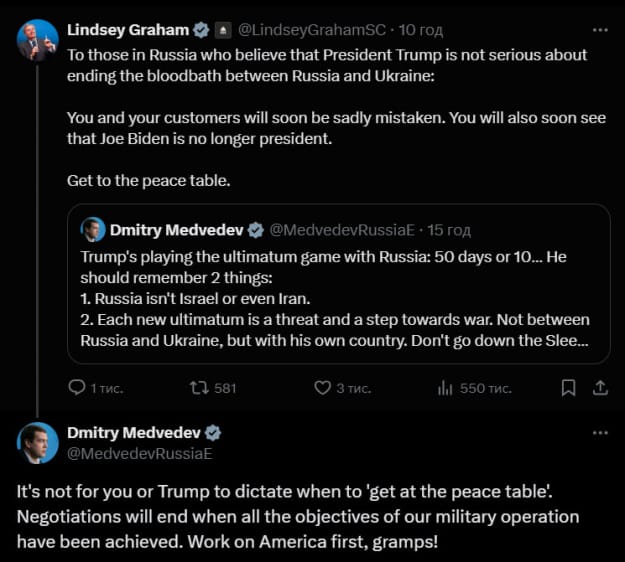The height and width of the screenshot is (562, 625).
Task: Reply to Lindsey Graham's tweet
Action: [77, 387]
